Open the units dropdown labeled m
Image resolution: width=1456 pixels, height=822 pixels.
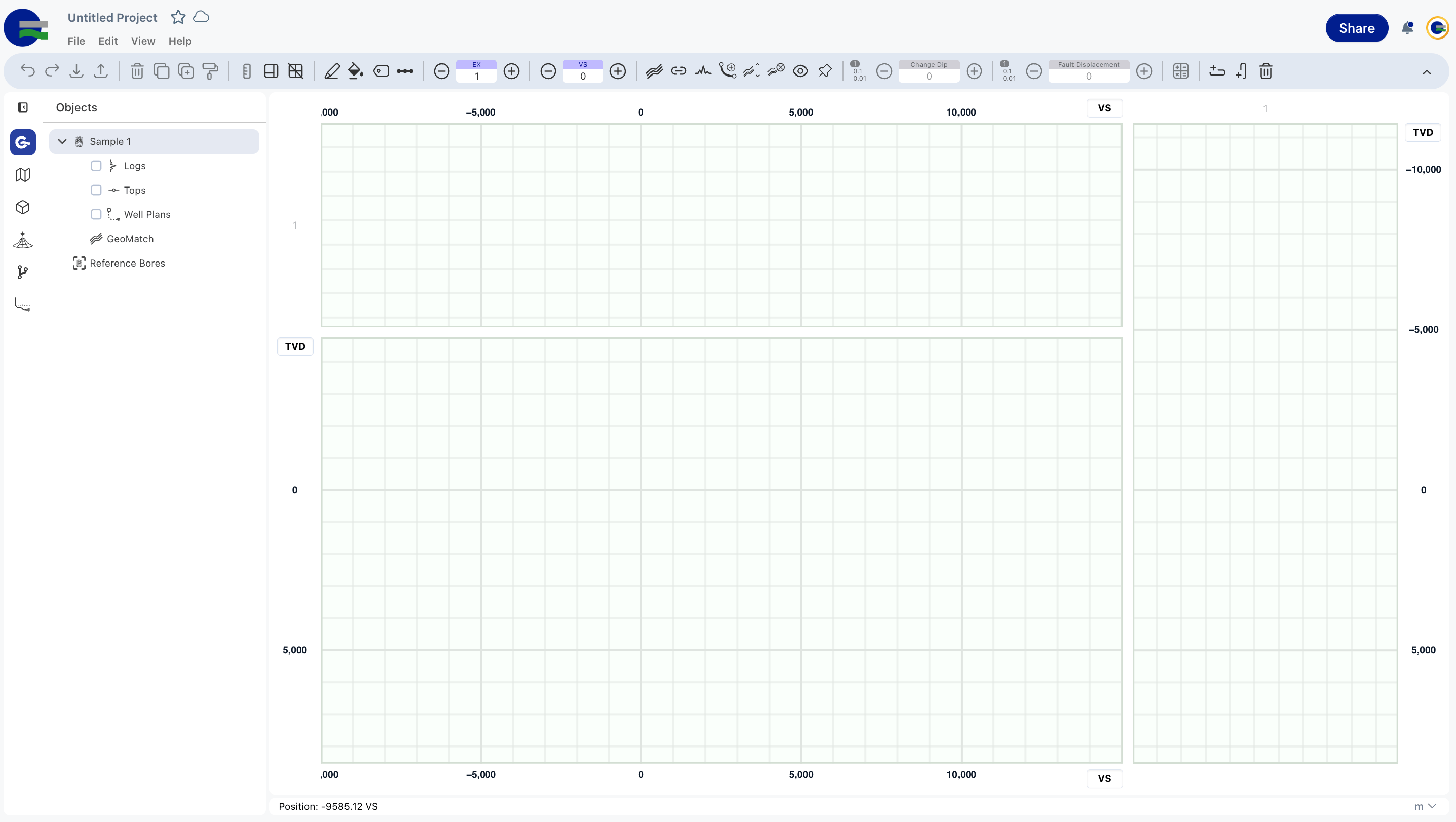tap(1425, 806)
